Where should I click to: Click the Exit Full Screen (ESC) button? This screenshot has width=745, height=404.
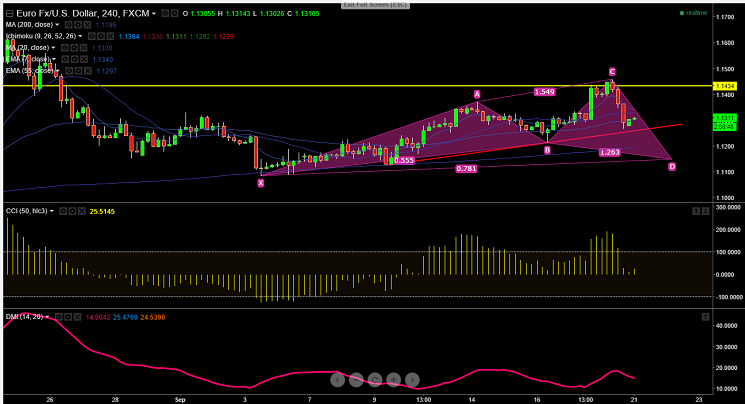[375, 5]
